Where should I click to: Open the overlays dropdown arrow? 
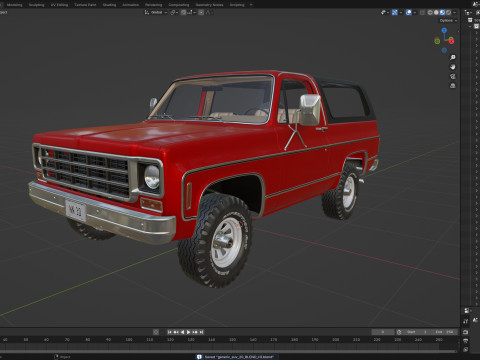pos(415,12)
